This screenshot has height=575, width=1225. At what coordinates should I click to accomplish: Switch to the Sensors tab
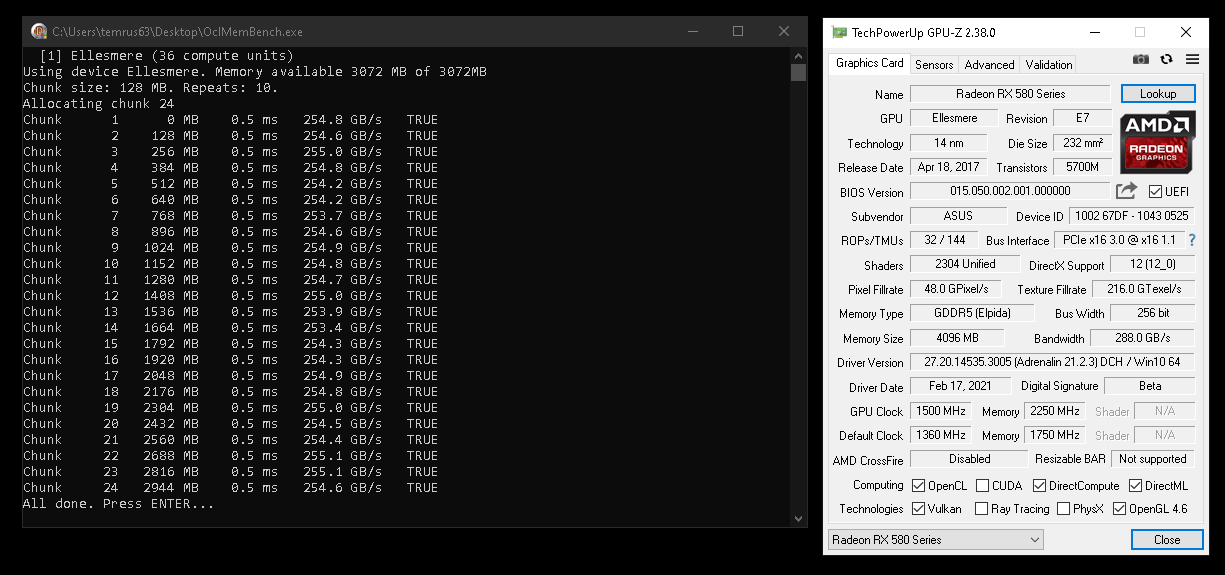tap(934, 65)
